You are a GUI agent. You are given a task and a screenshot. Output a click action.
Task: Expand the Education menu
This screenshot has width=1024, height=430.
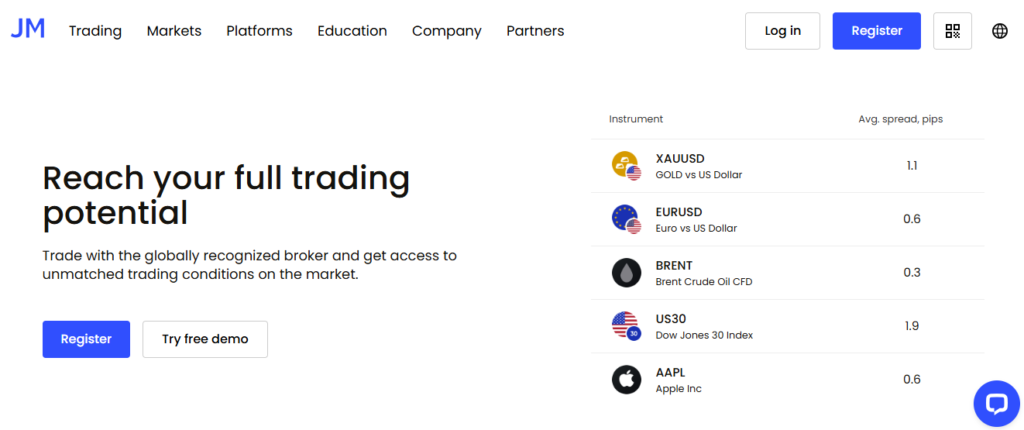(x=352, y=31)
